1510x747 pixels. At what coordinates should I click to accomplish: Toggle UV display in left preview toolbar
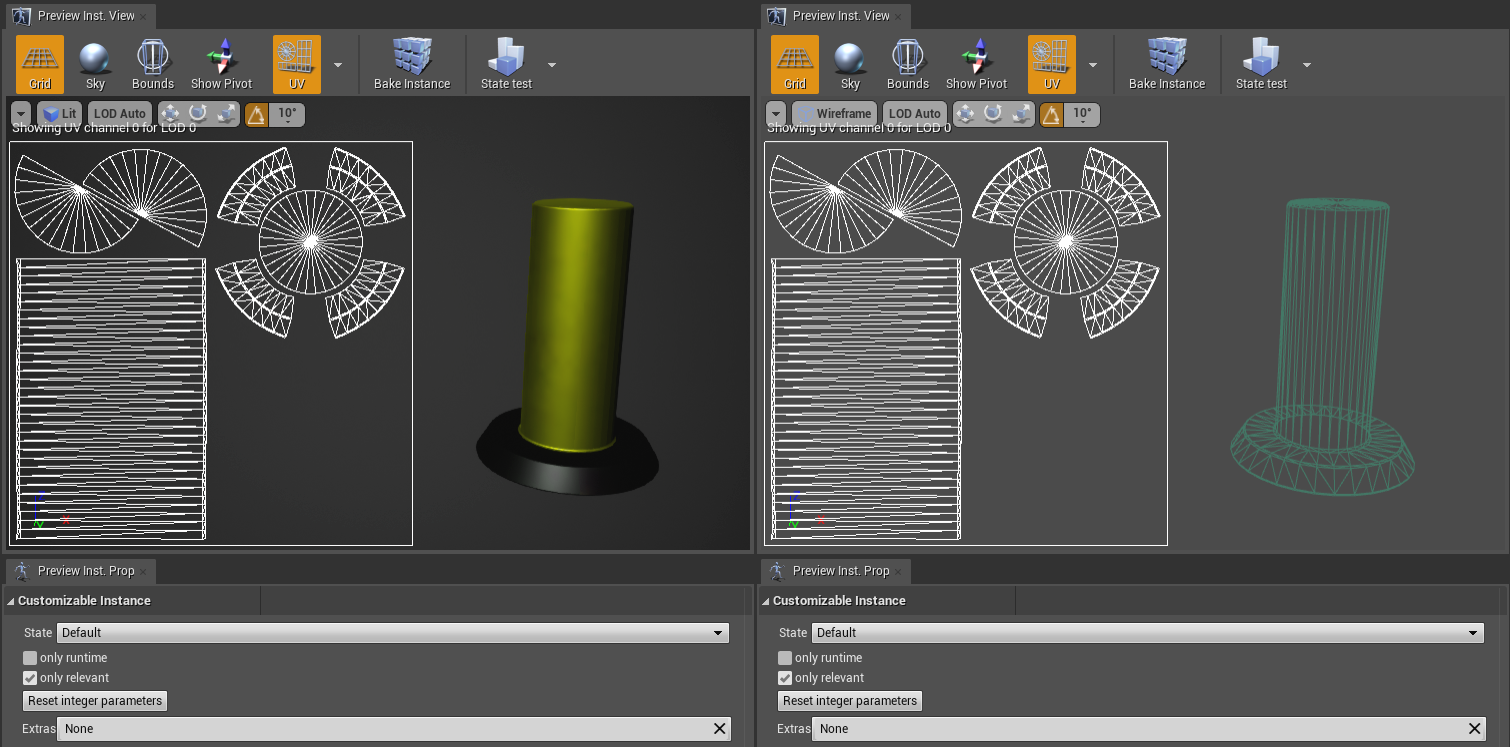pyautogui.click(x=297, y=65)
